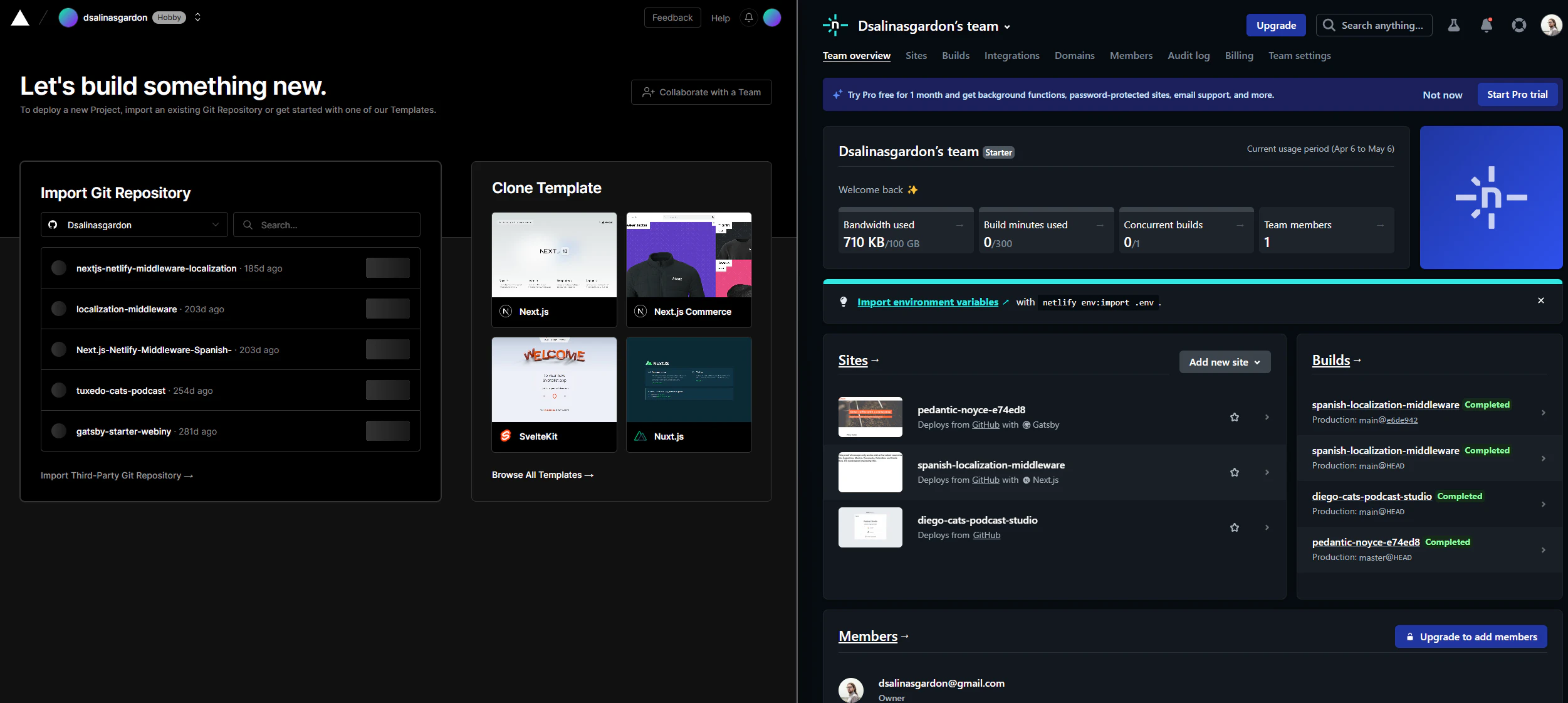1568x703 pixels.
Task: Open the Audit log tab
Action: coord(1189,55)
